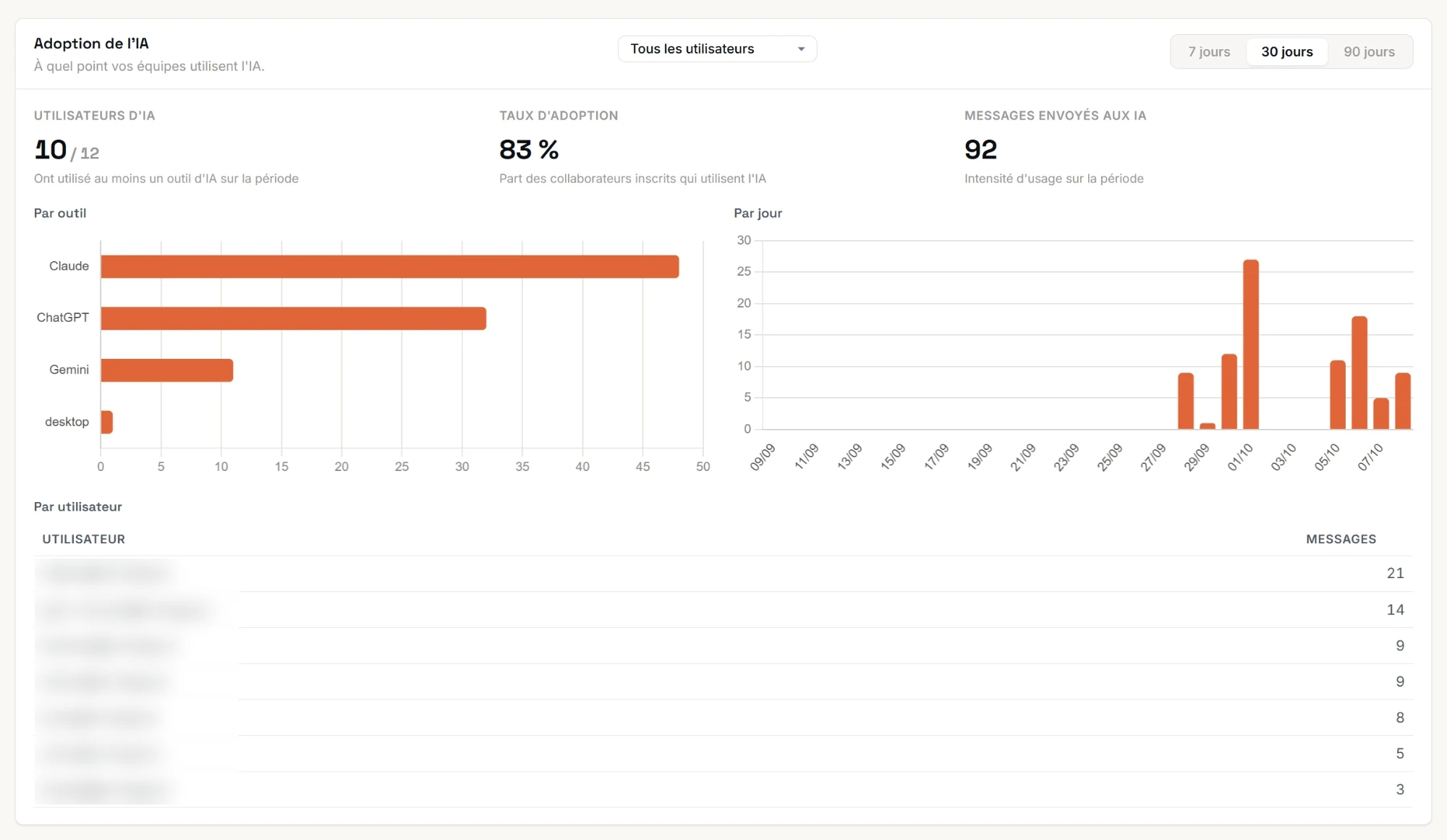Image resolution: width=1447 pixels, height=840 pixels.
Task: Click the '/ 12' total users text
Action: click(85, 153)
